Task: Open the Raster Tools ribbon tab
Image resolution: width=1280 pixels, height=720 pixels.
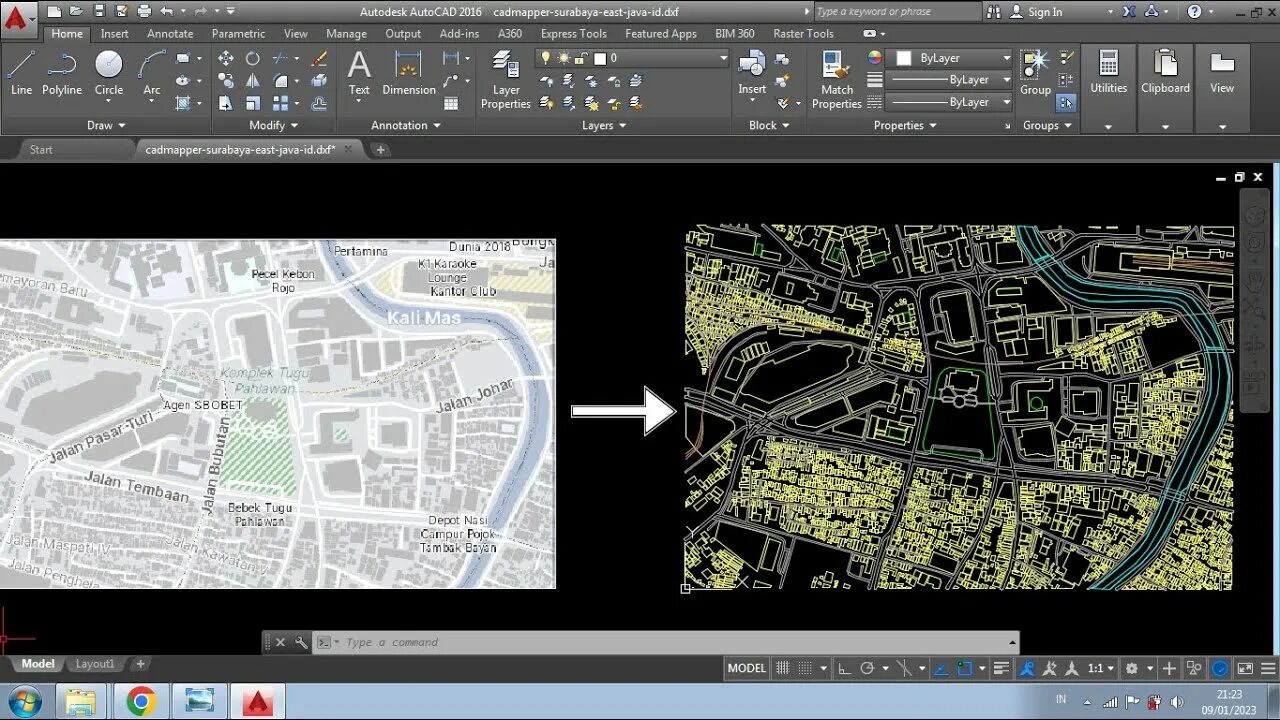Action: coord(803,33)
